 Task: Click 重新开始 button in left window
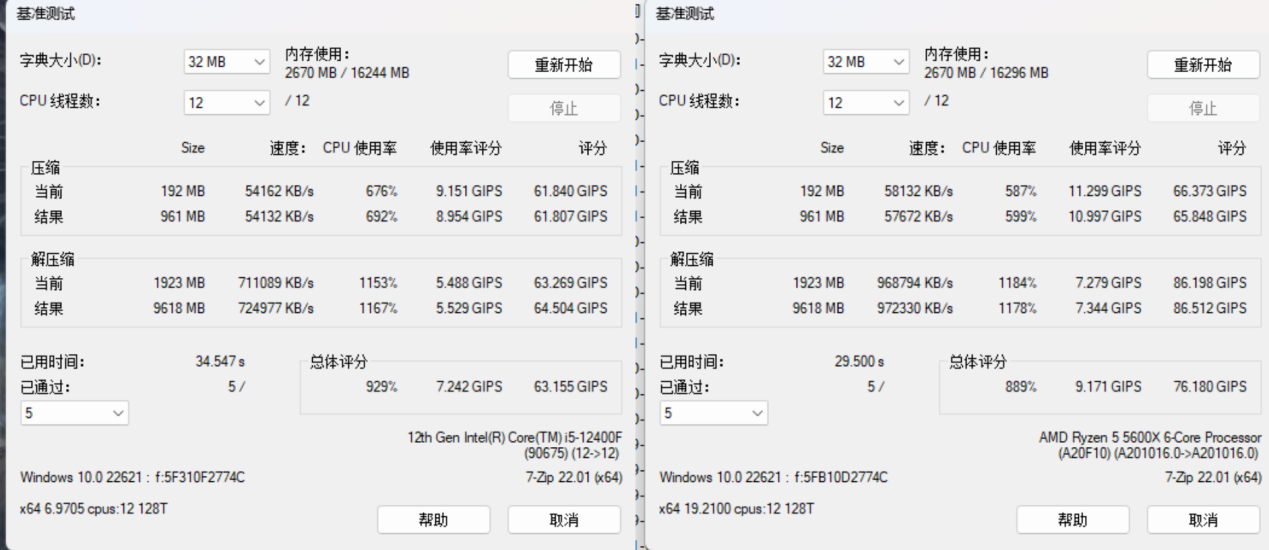[564, 65]
